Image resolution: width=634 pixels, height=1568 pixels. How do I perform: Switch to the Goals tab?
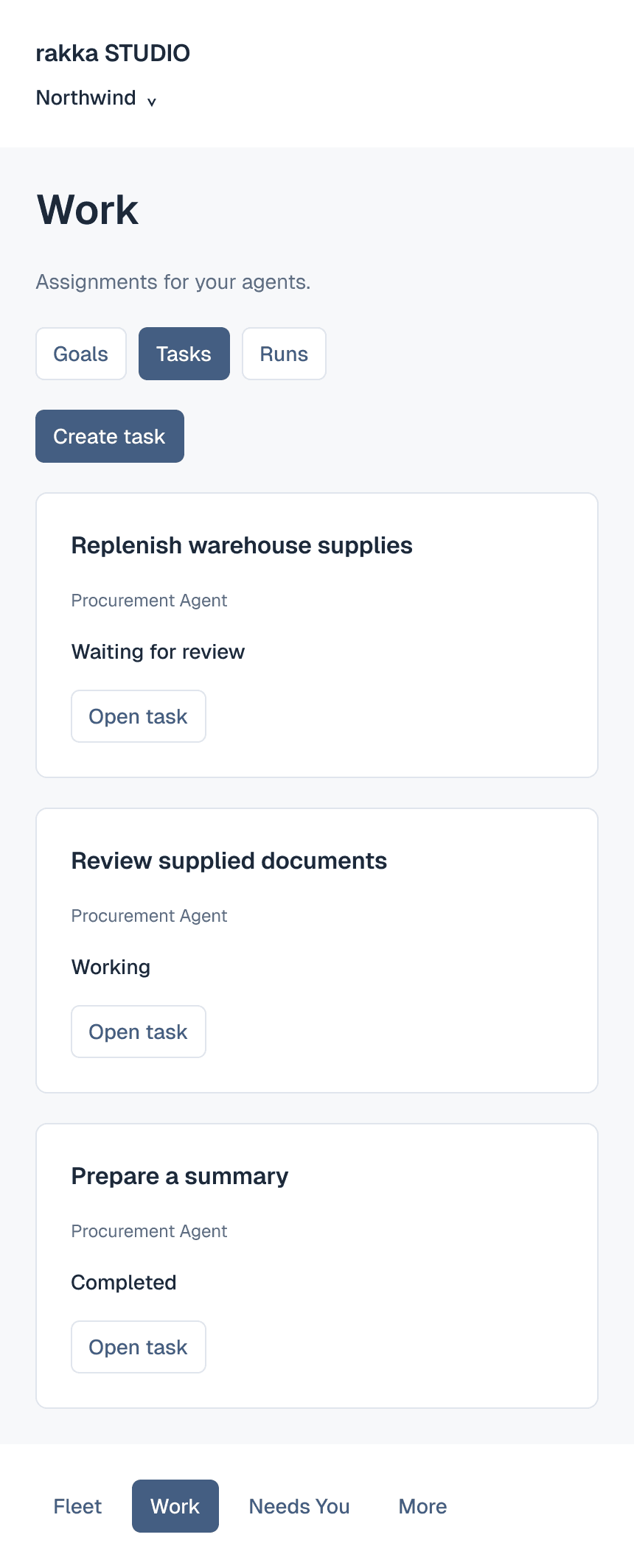(81, 354)
